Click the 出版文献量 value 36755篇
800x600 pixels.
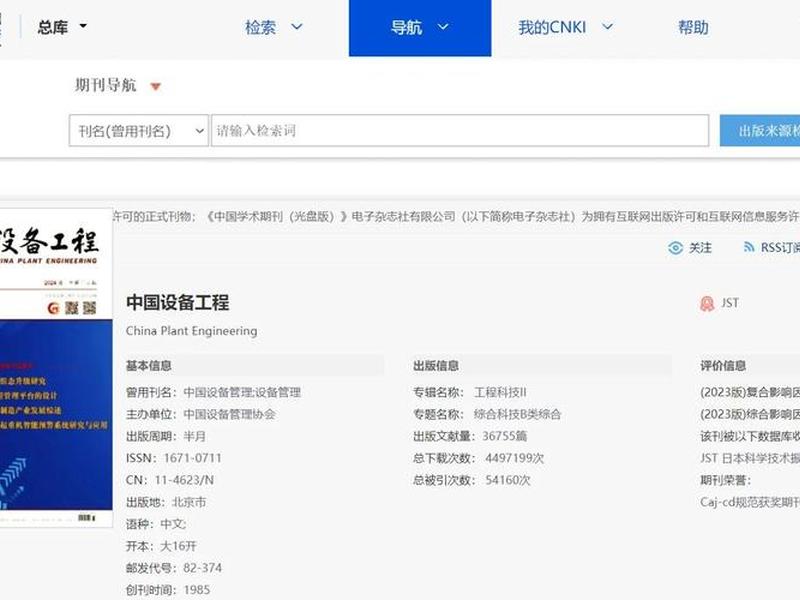point(505,436)
